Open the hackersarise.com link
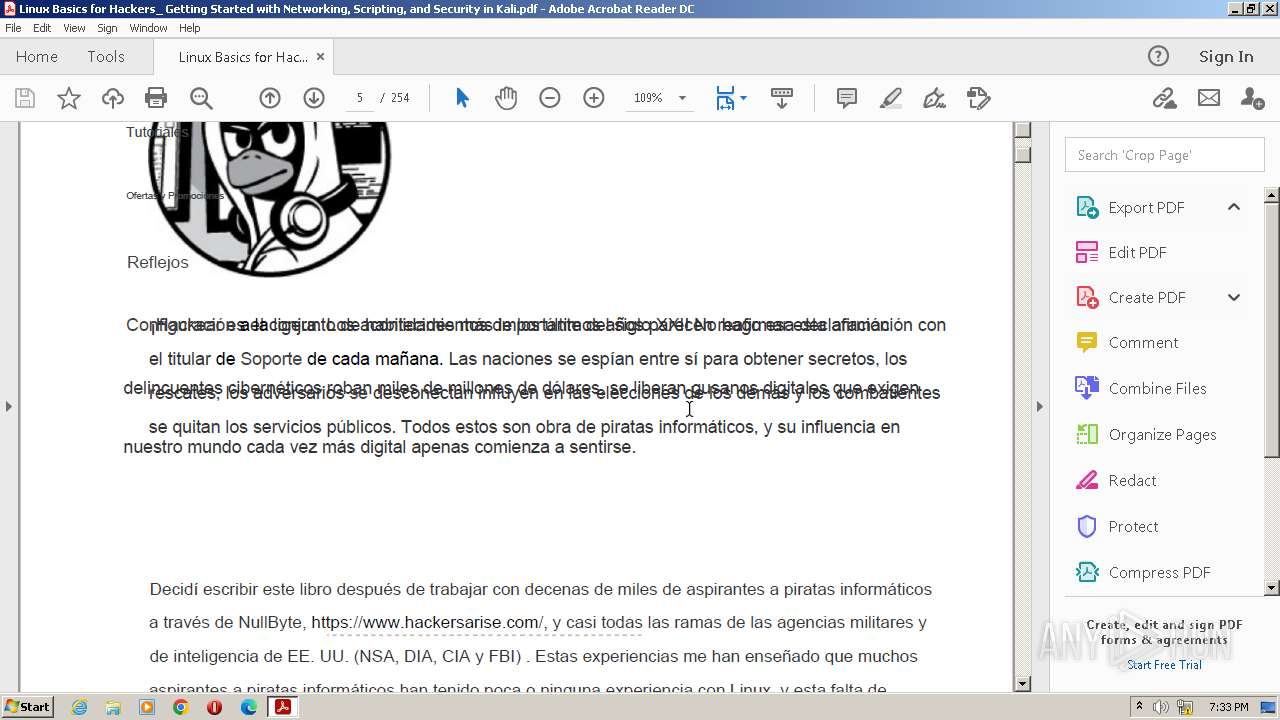The width and height of the screenshot is (1280, 720). coord(428,622)
